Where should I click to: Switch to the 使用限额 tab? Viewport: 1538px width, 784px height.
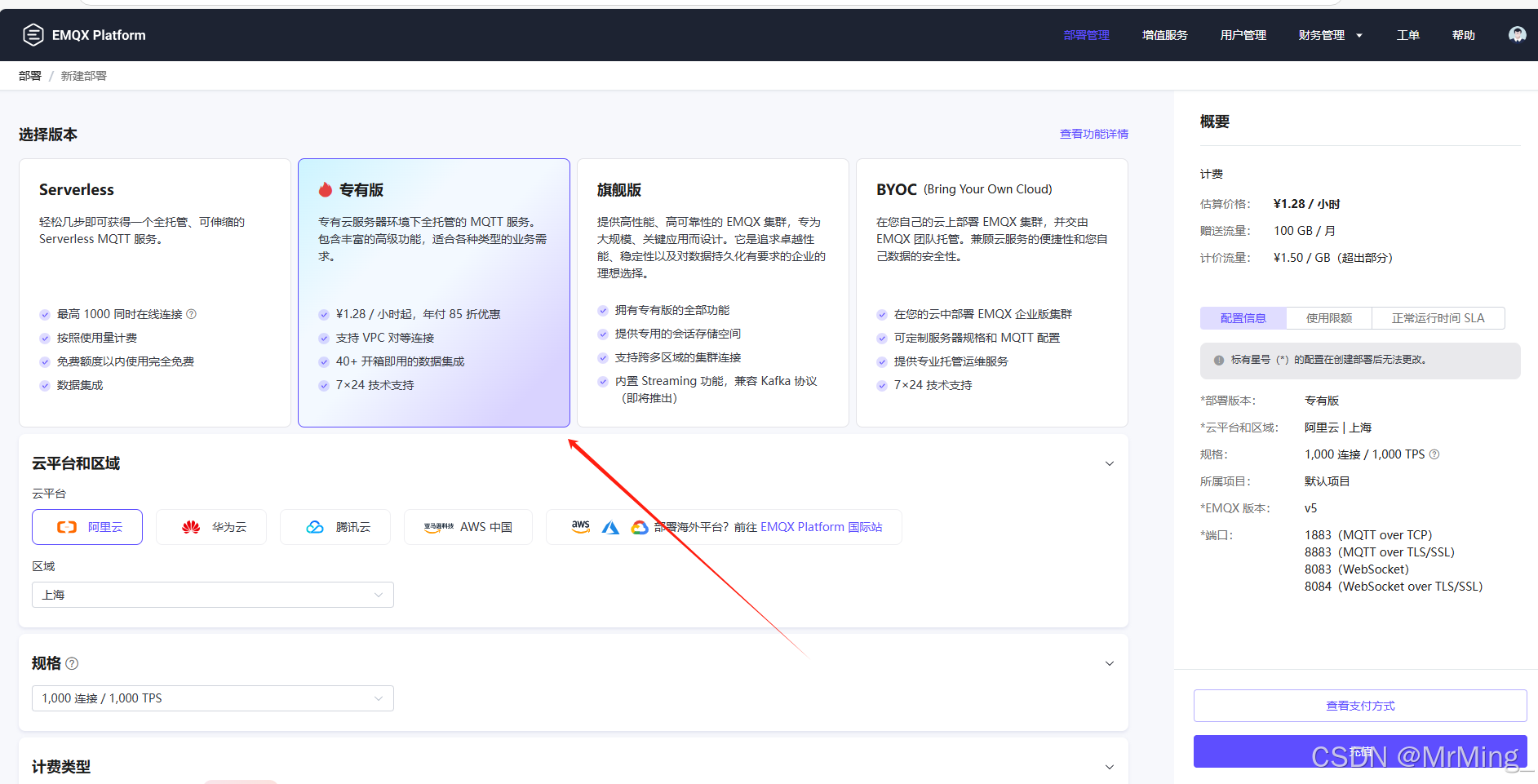click(1329, 318)
